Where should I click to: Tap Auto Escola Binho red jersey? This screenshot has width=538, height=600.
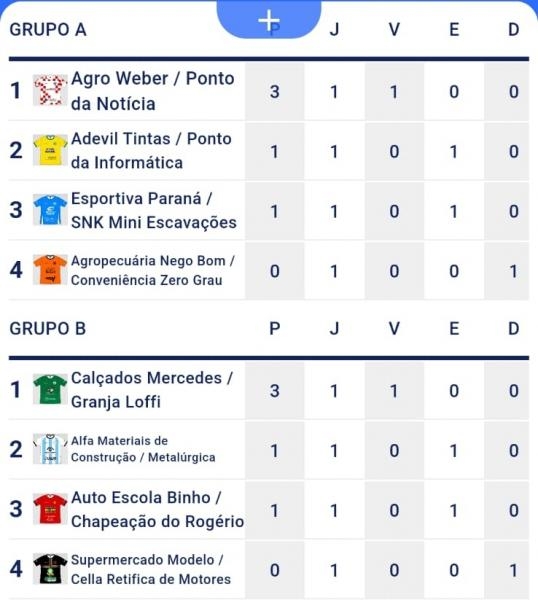click(50, 509)
